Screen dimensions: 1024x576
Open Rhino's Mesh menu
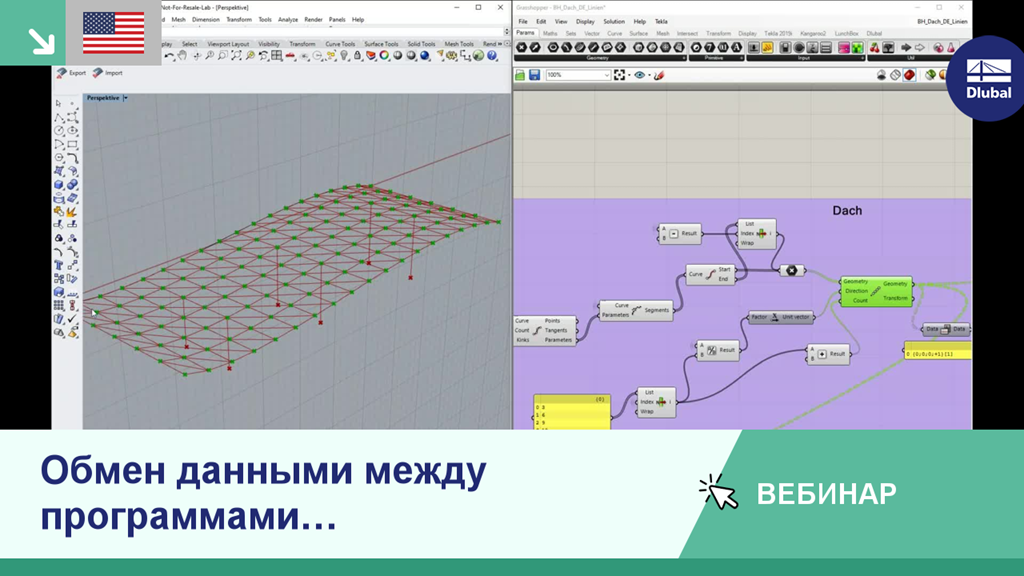click(x=178, y=20)
